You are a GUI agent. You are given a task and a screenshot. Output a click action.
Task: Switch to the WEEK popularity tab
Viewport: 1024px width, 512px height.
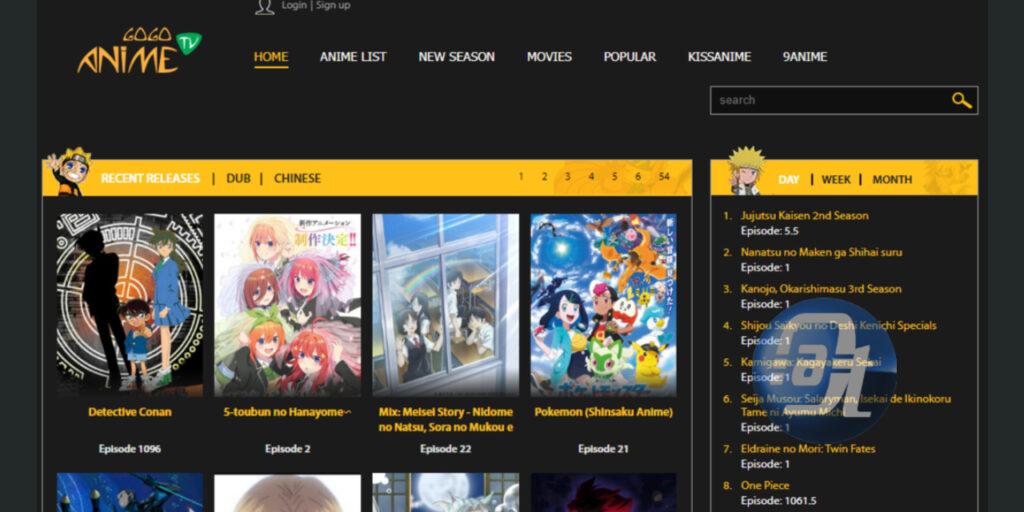point(836,180)
